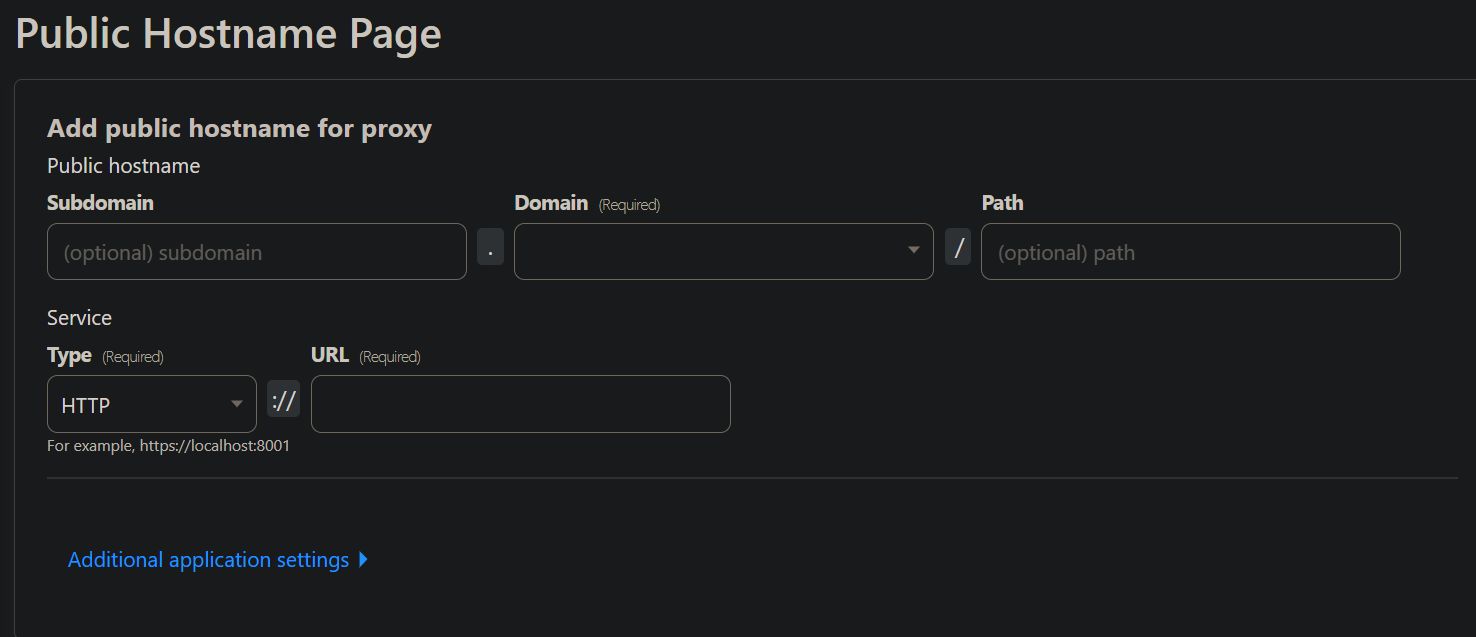Viewport: 1476px width, 637px height.
Task: Click the URL field label
Action: [x=330, y=355]
